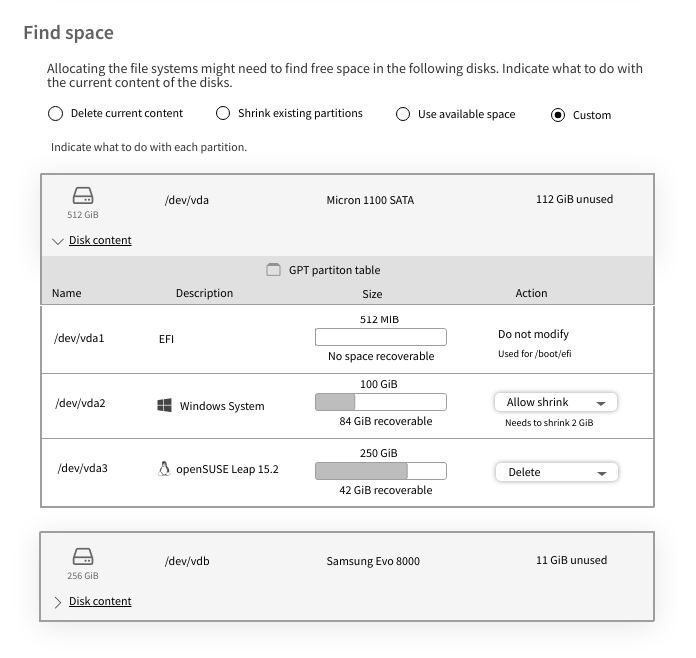Collapse Disk content chevron of /dev/vda
Image resolution: width=696 pixels, height=658 pixels.
[x=58, y=241]
